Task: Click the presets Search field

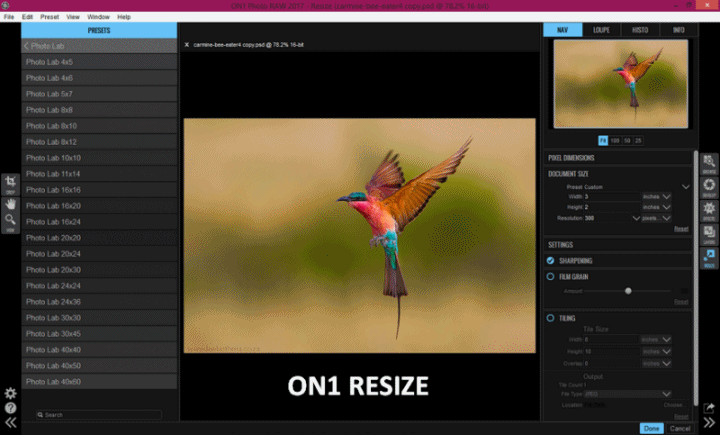Action: click(99, 415)
